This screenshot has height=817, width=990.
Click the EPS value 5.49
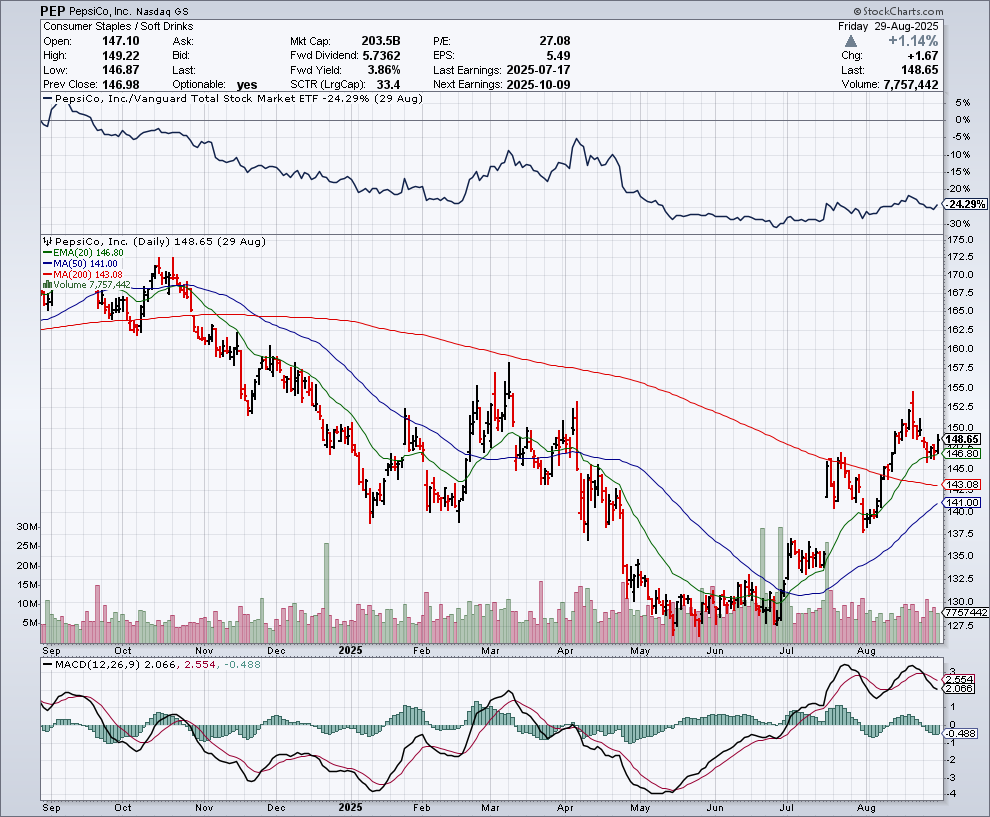[559, 56]
